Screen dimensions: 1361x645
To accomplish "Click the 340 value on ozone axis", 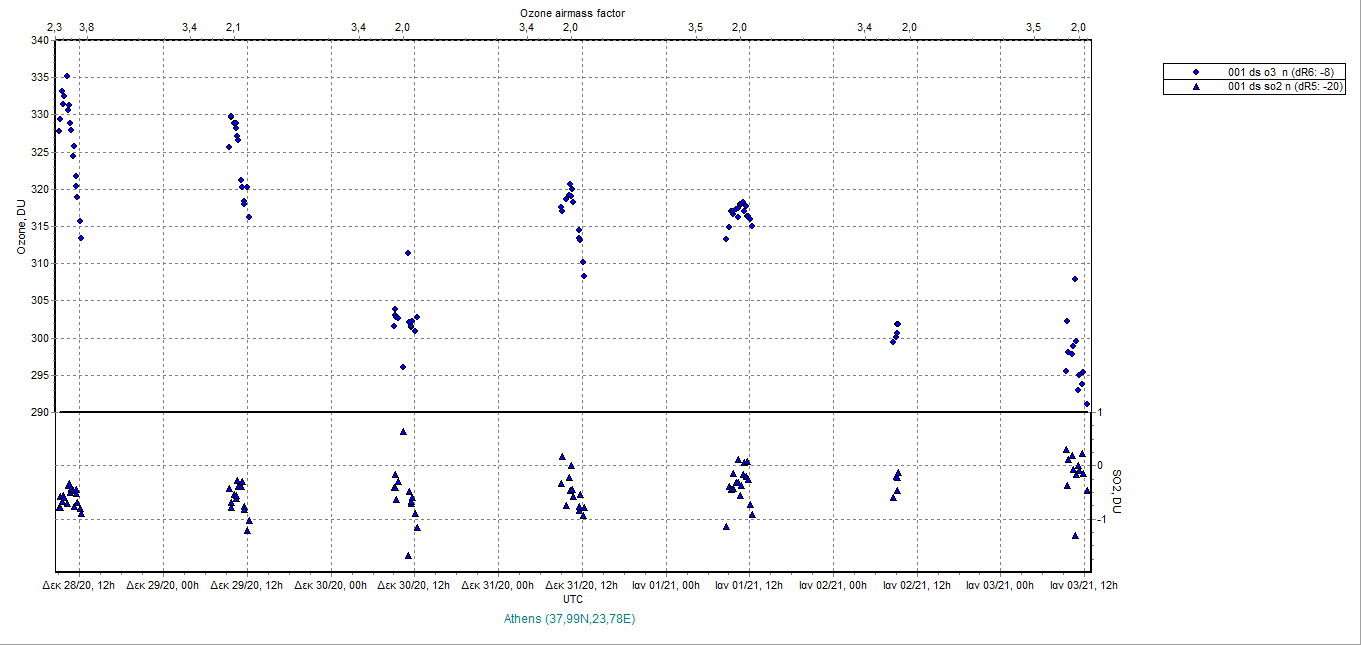I will click(x=39, y=41).
